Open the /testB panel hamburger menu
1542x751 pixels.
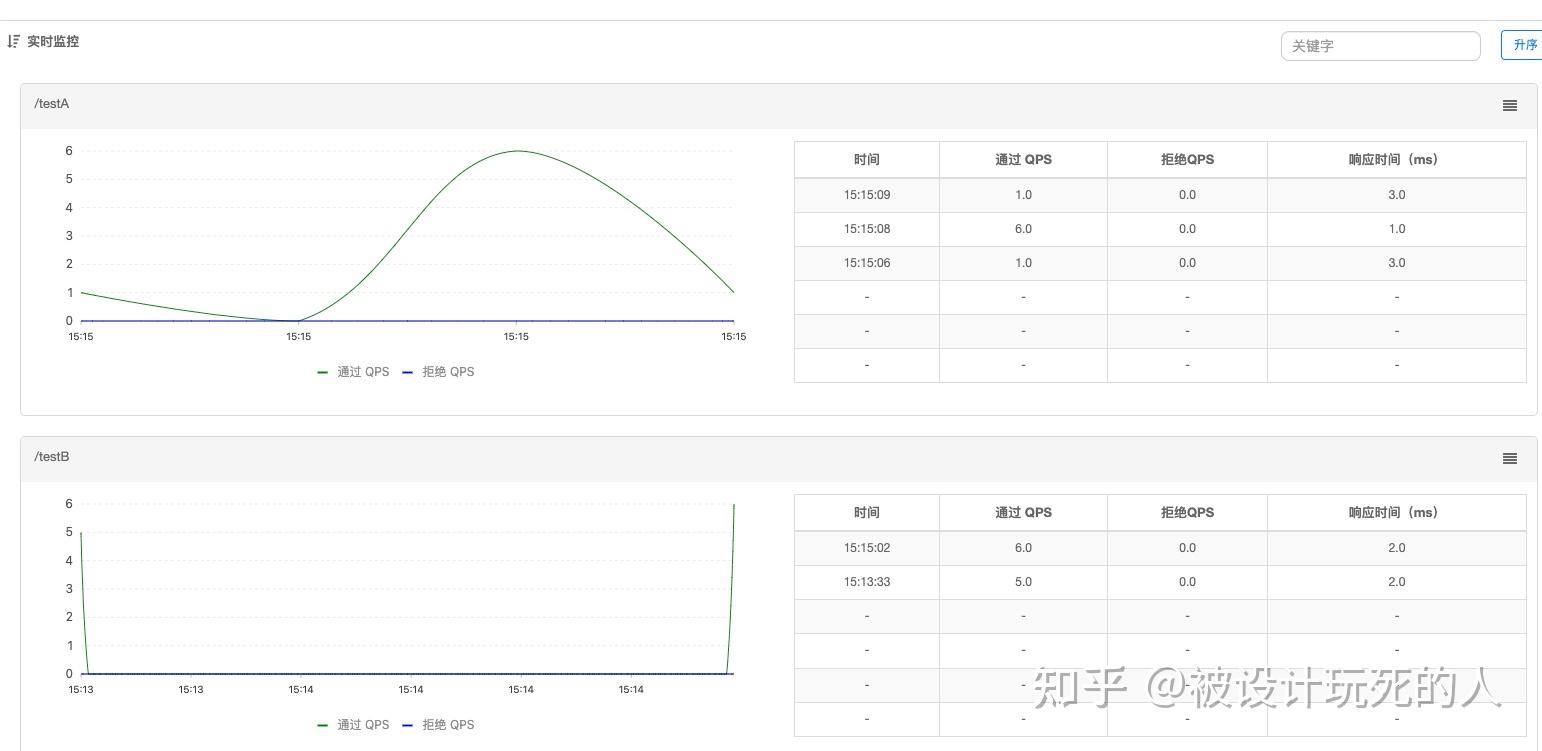1509,458
